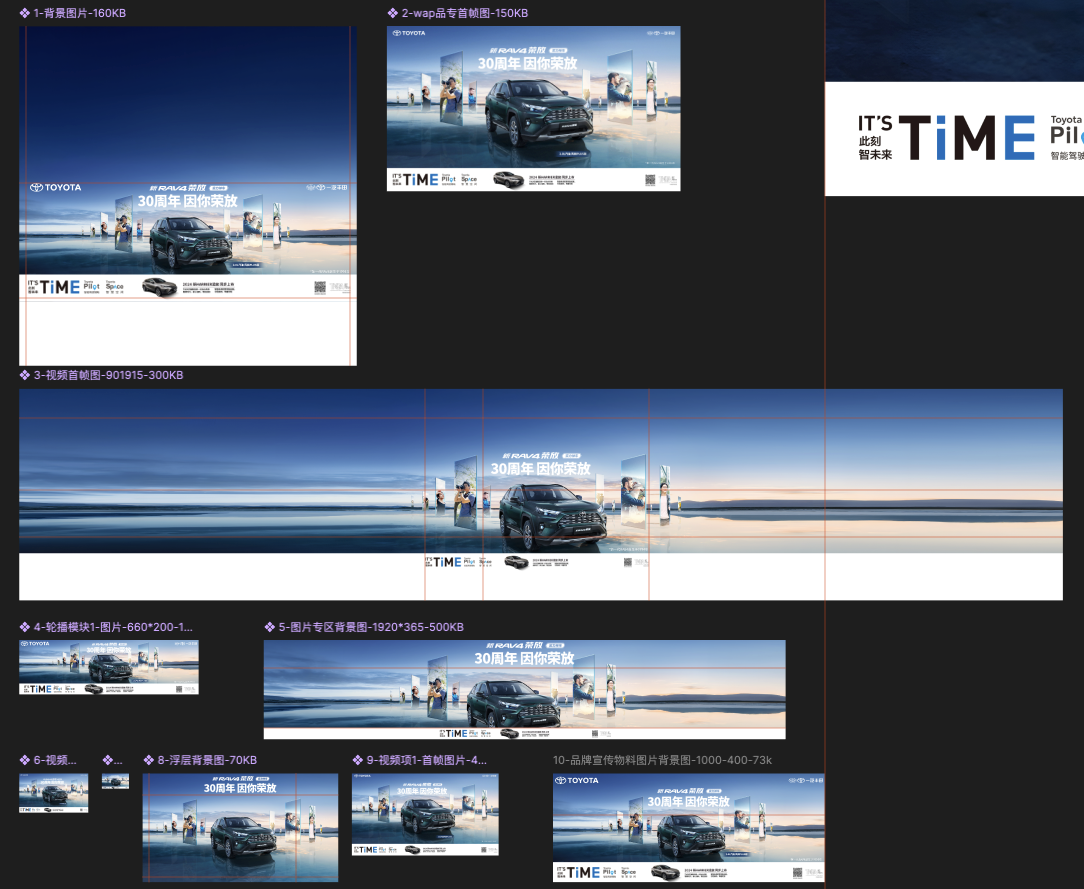The width and height of the screenshot is (1084, 889).
Task: Click component icon beside 6-视频... label
Action: pos(25,760)
